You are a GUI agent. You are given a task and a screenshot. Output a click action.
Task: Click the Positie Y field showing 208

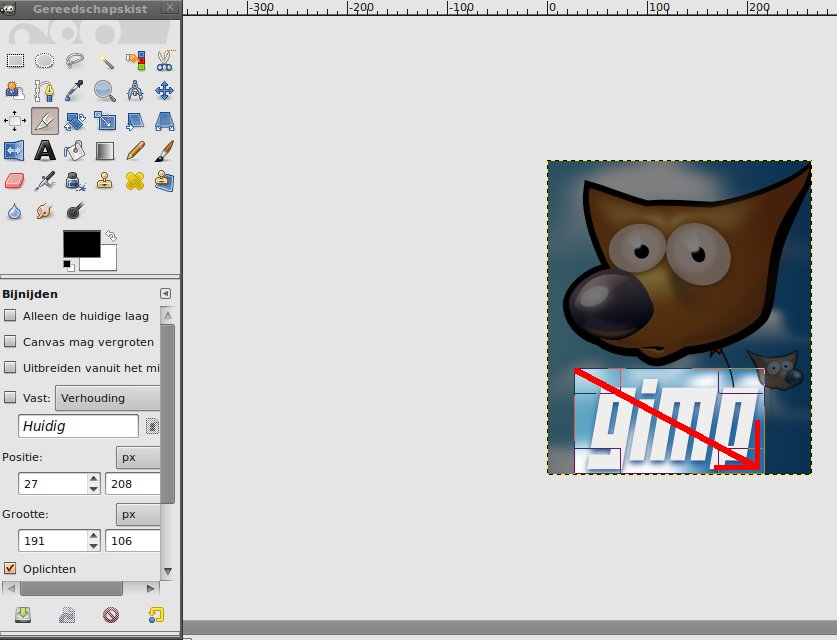(132, 484)
